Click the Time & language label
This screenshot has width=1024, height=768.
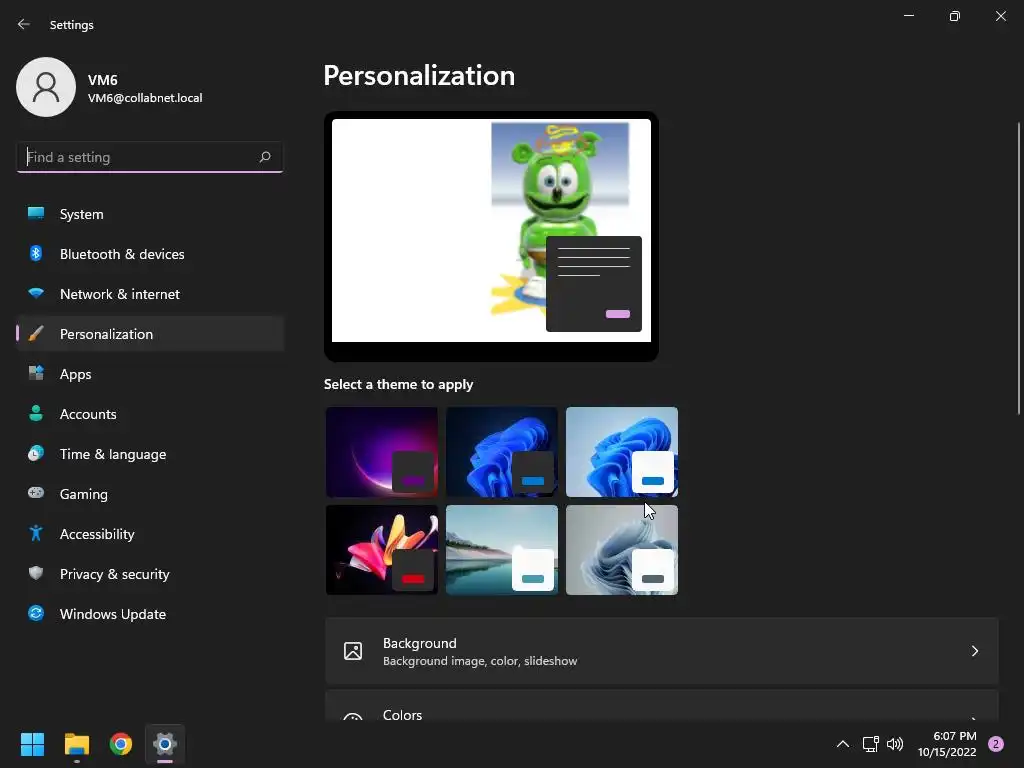click(113, 454)
